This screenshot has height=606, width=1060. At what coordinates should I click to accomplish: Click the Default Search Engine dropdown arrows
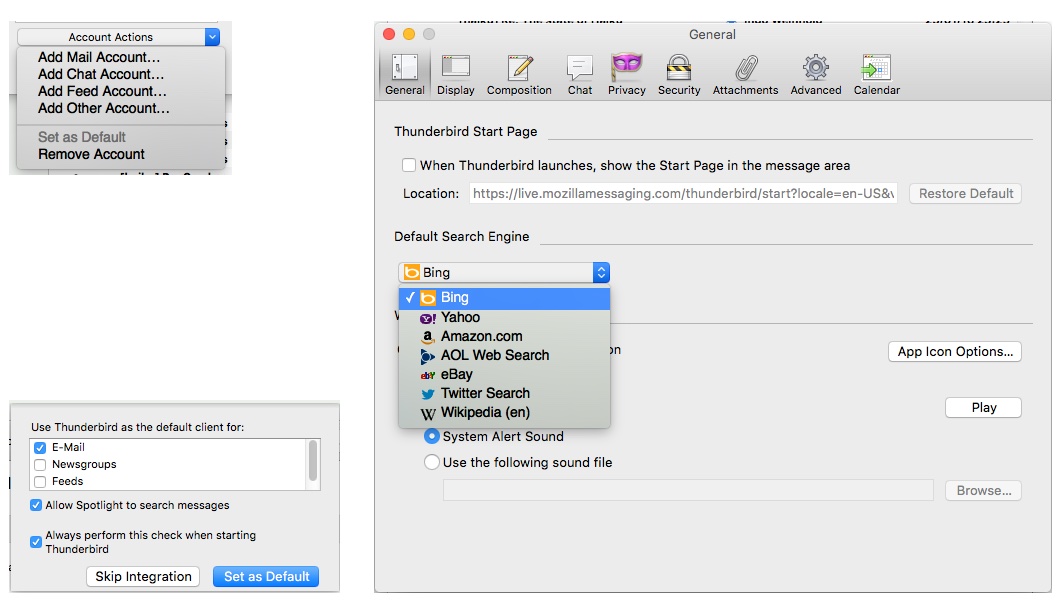601,273
